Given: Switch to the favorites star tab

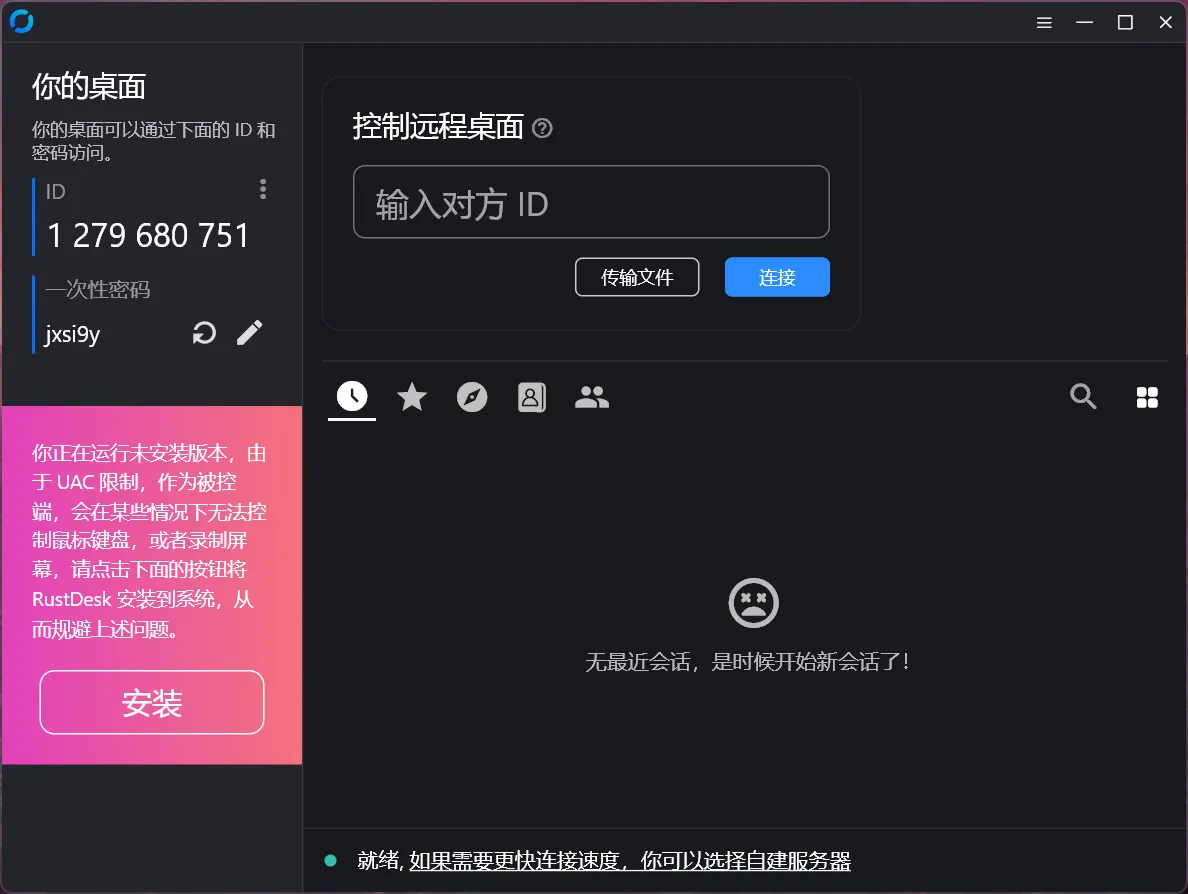Looking at the screenshot, I should (x=411, y=396).
